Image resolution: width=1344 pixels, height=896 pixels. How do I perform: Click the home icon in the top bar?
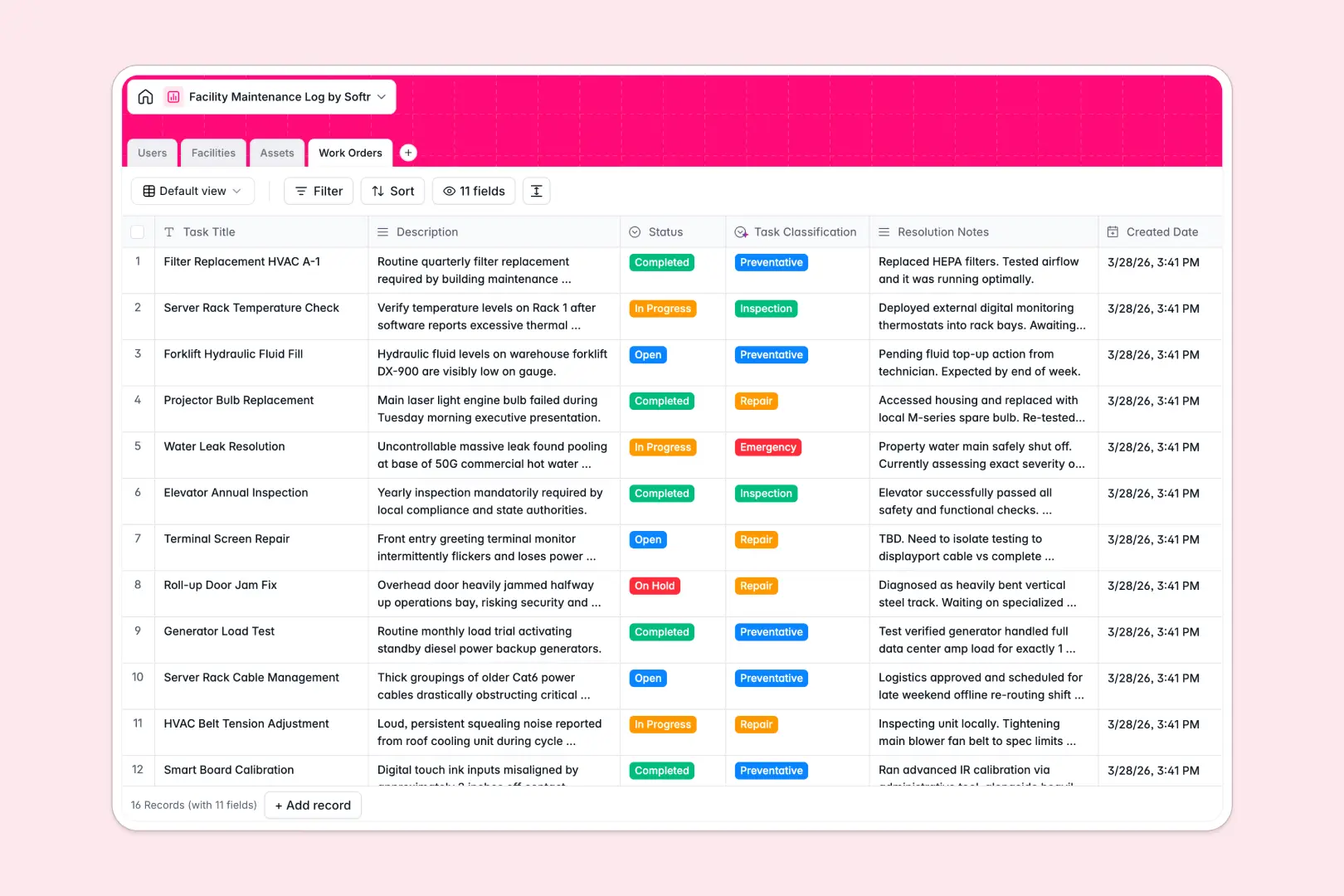pos(146,96)
